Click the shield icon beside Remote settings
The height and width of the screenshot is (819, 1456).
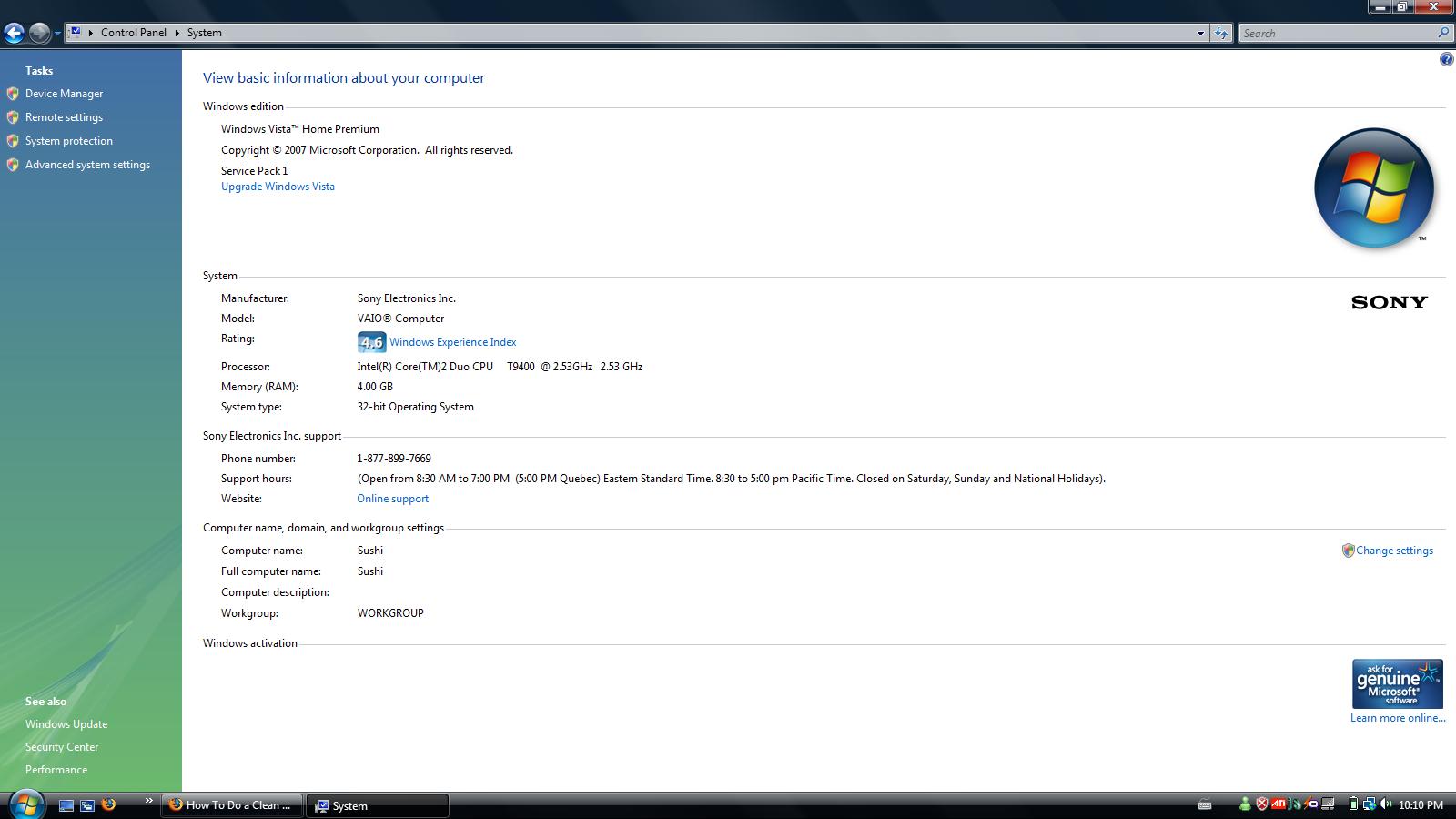tap(13, 117)
